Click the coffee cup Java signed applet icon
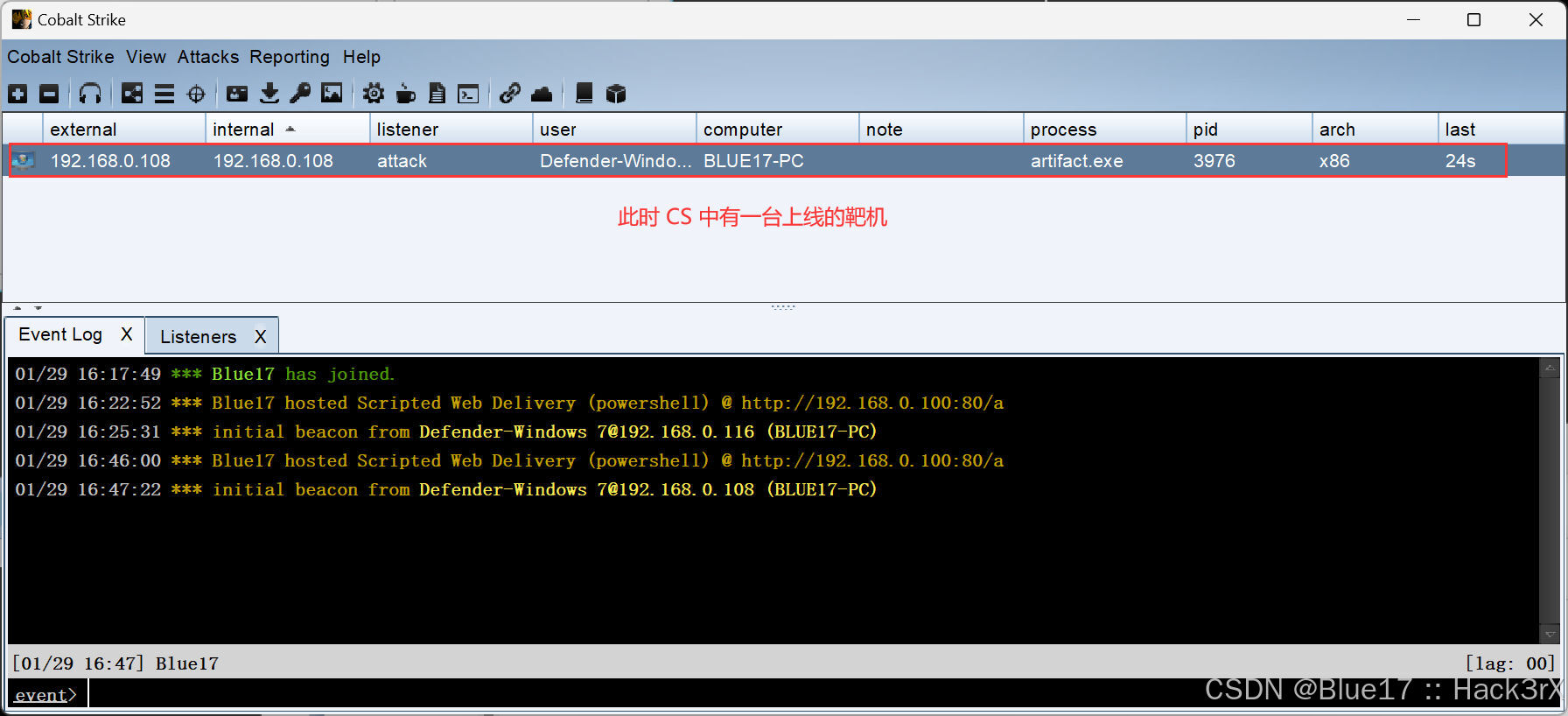The height and width of the screenshot is (716, 1568). [406, 94]
